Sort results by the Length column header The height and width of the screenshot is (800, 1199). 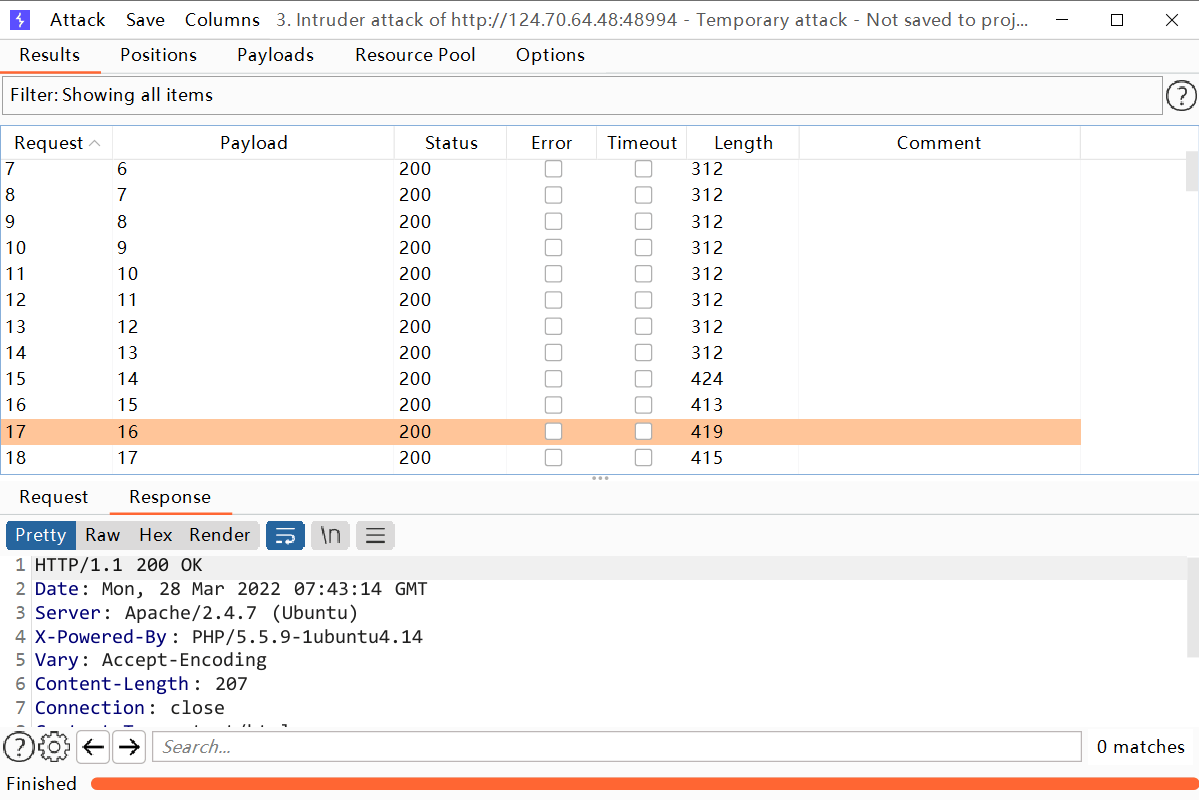coord(743,143)
